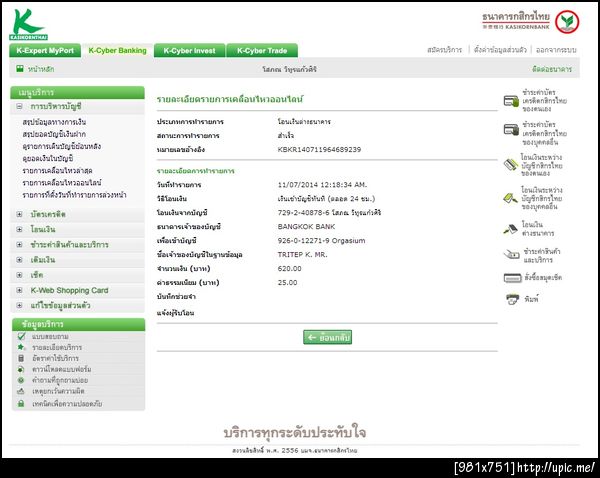Image resolution: width=600 pixels, height=478 pixels.
Task: Click the ดาวน์โหลดแบบฟอร์ม link
Action: point(62,369)
